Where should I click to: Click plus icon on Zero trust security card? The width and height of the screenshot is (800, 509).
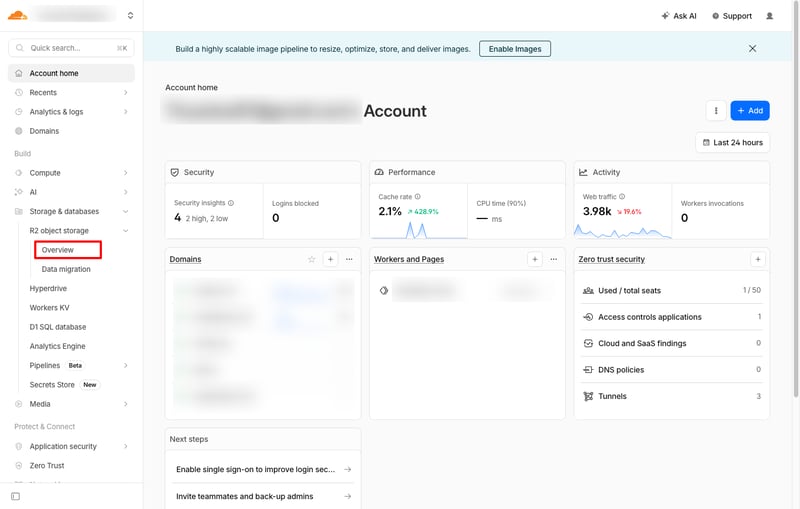[758, 259]
